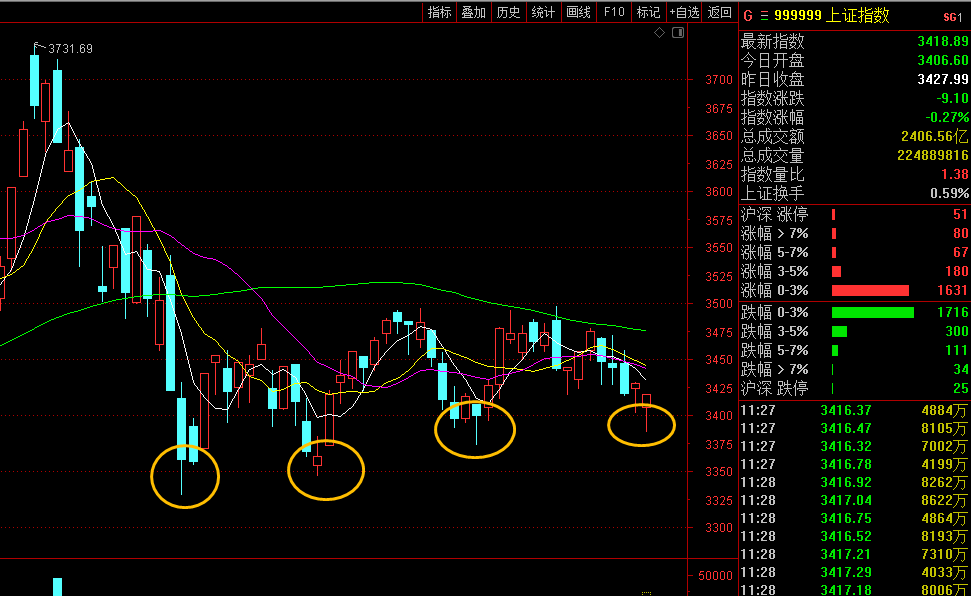Select the leftmost orange circle annotation
Image resolution: width=971 pixels, height=596 pixels.
coord(184,476)
